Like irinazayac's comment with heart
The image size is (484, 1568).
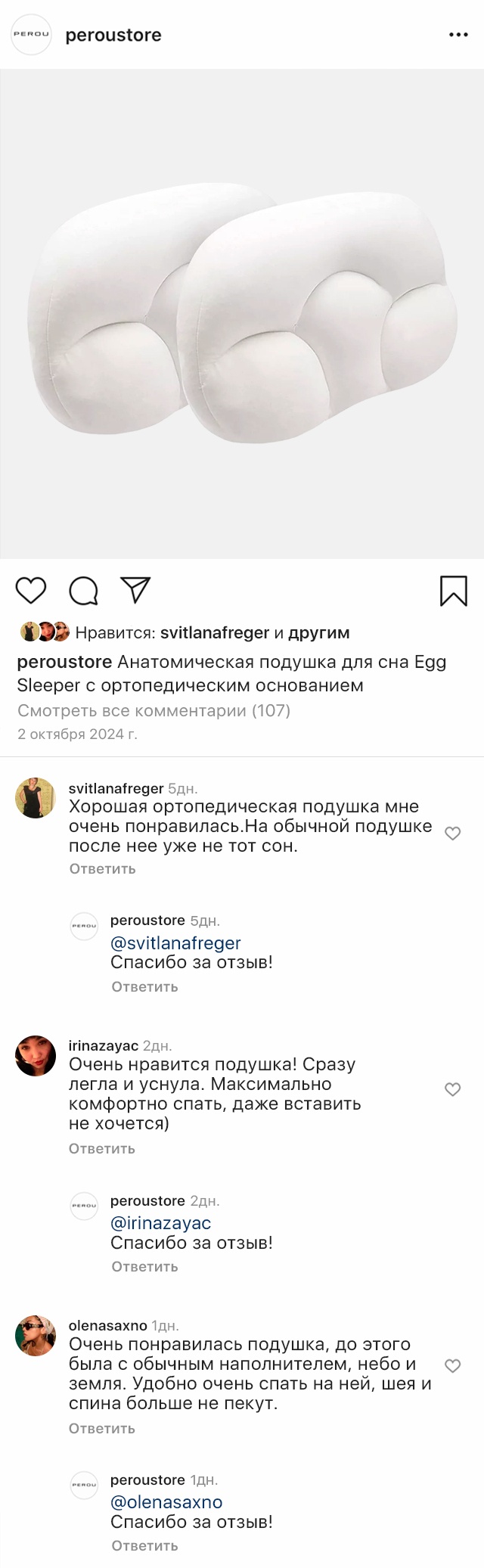point(452,1089)
